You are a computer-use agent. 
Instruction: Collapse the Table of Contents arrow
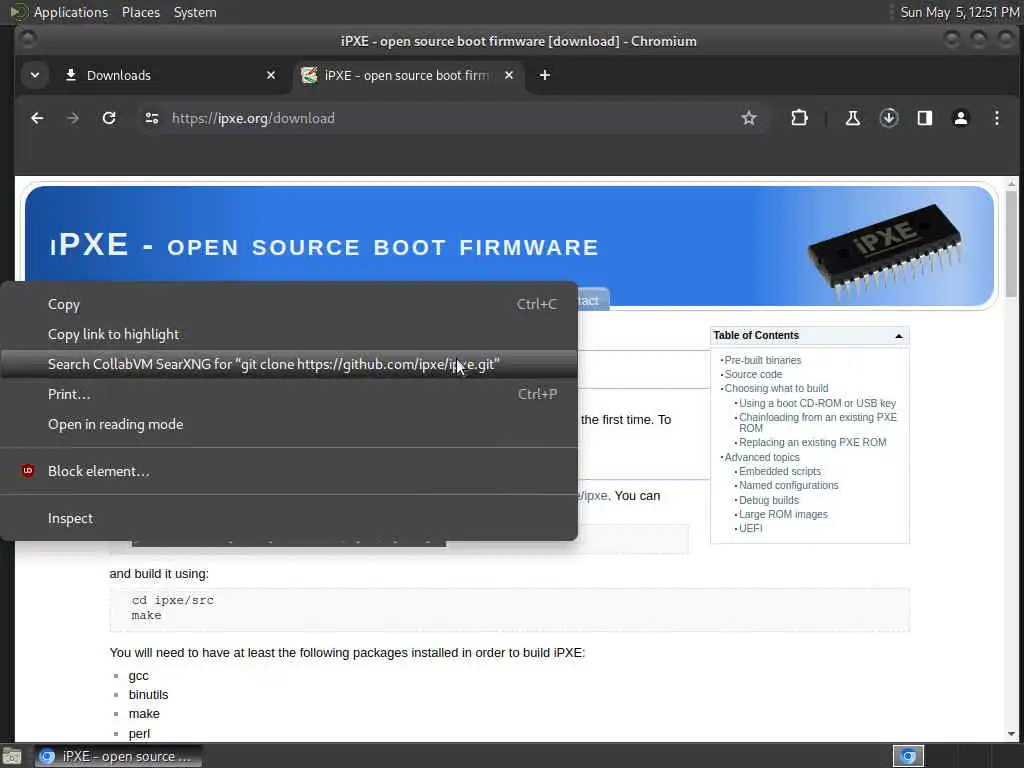coord(899,336)
